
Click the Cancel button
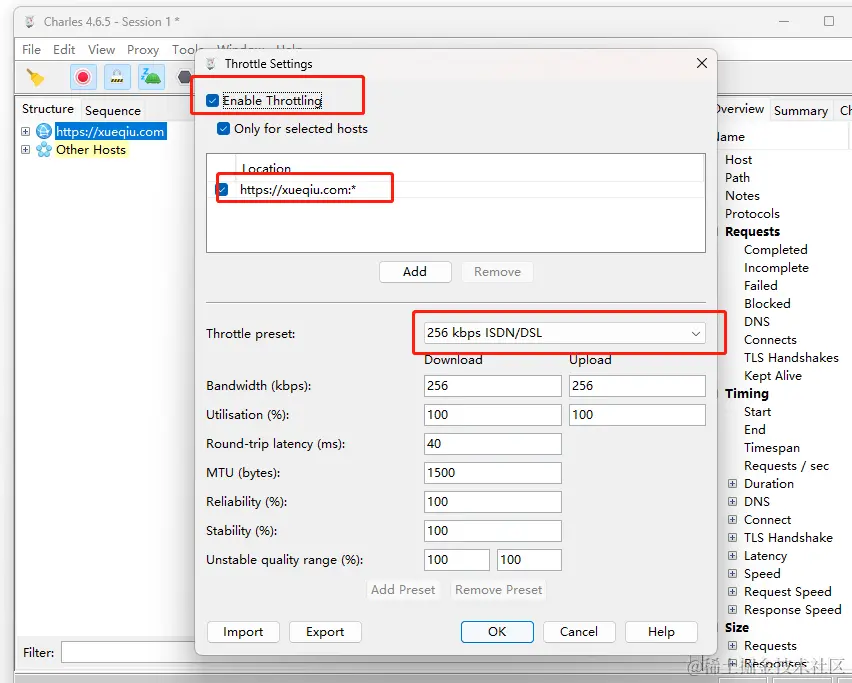pos(579,632)
